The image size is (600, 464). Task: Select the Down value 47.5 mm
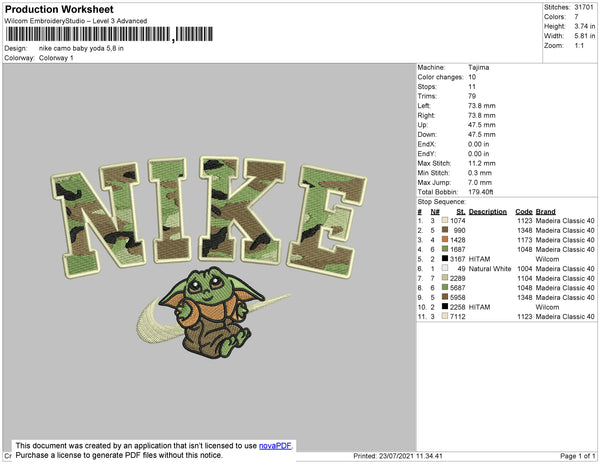tap(482, 134)
